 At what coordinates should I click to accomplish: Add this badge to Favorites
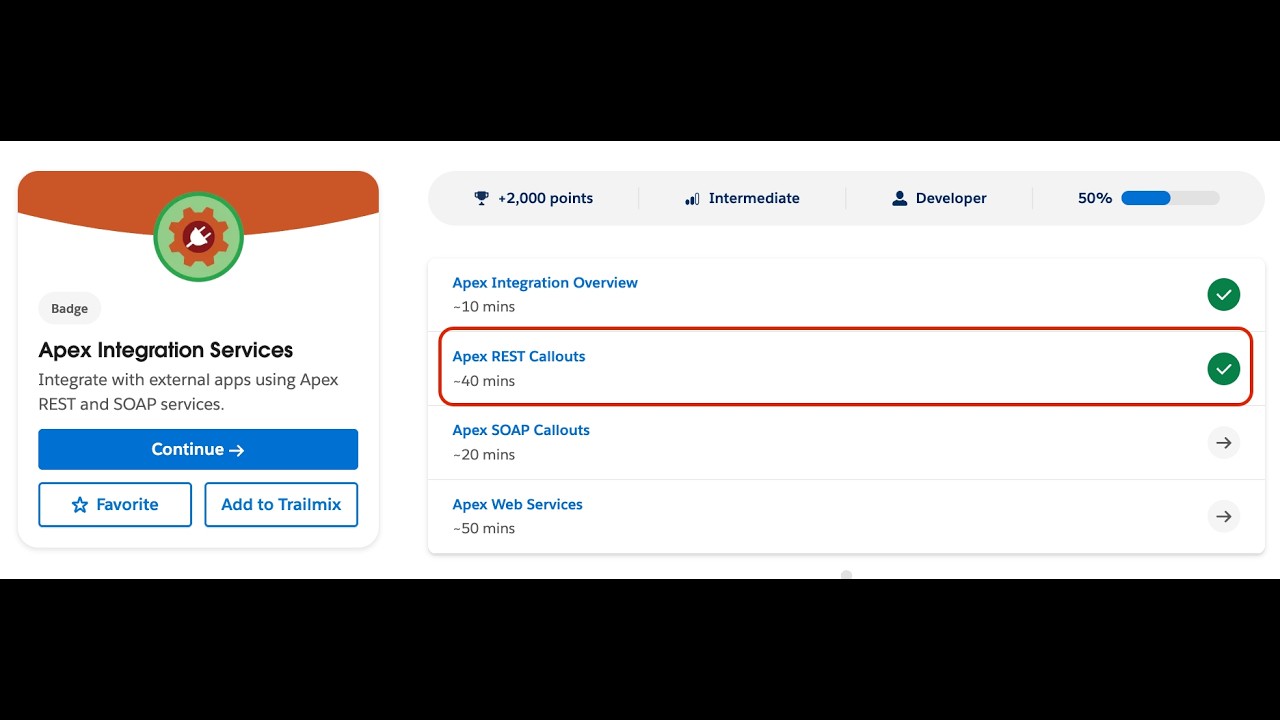(115, 505)
